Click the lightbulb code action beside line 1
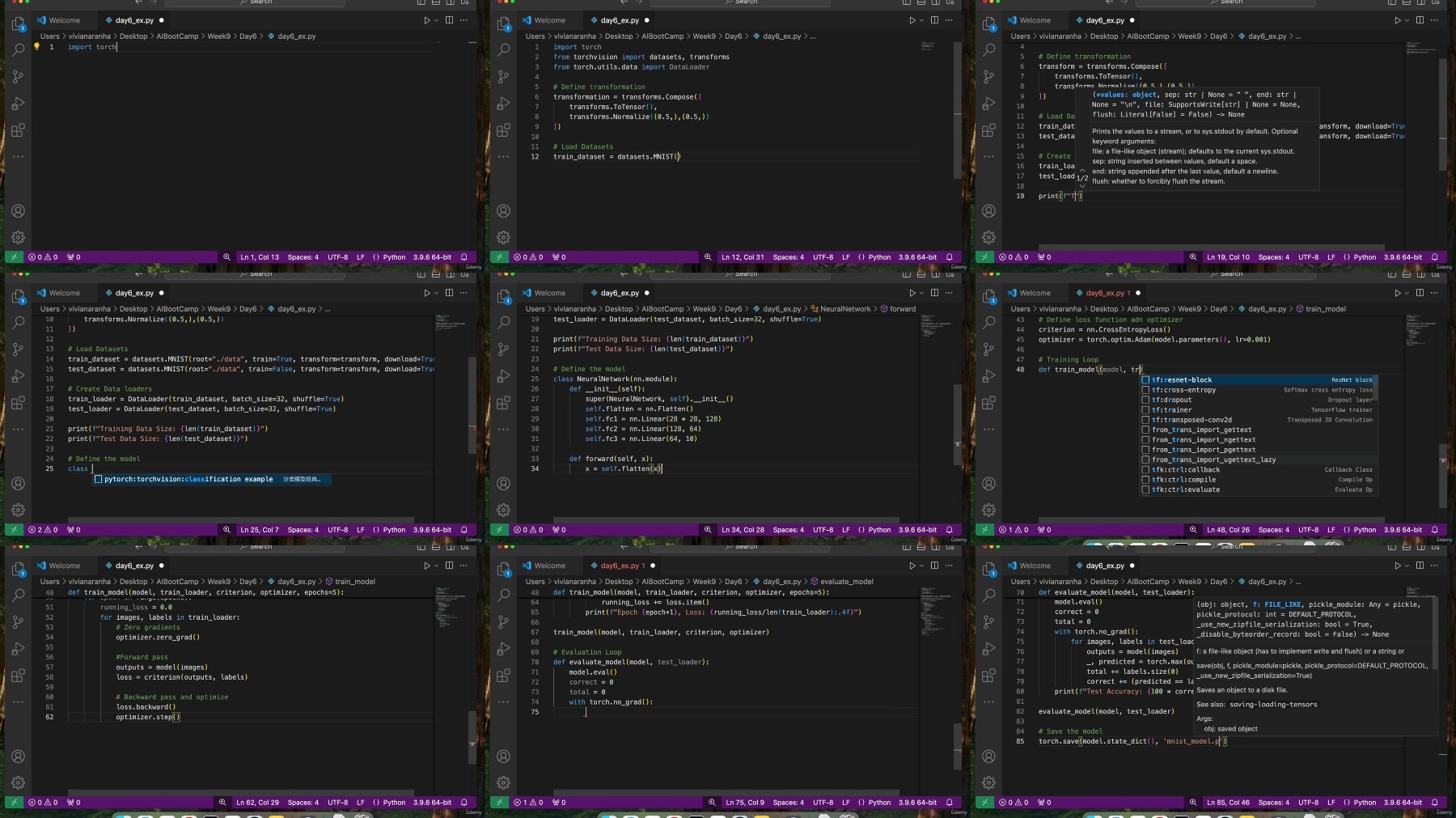This screenshot has height=818, width=1456. [x=36, y=47]
